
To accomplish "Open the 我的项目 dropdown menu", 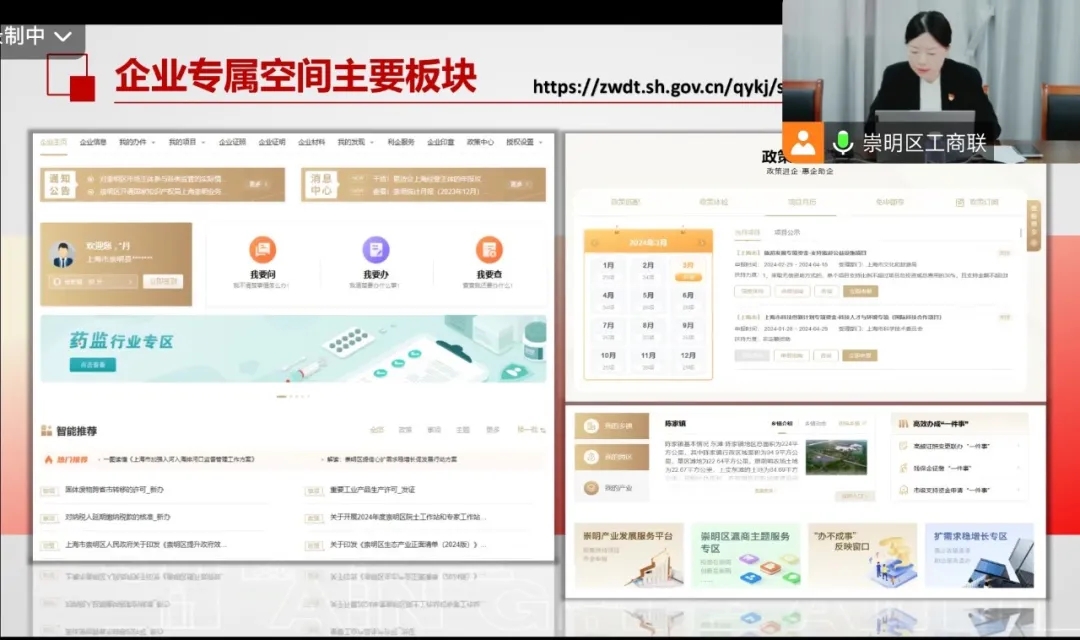I will [185, 142].
